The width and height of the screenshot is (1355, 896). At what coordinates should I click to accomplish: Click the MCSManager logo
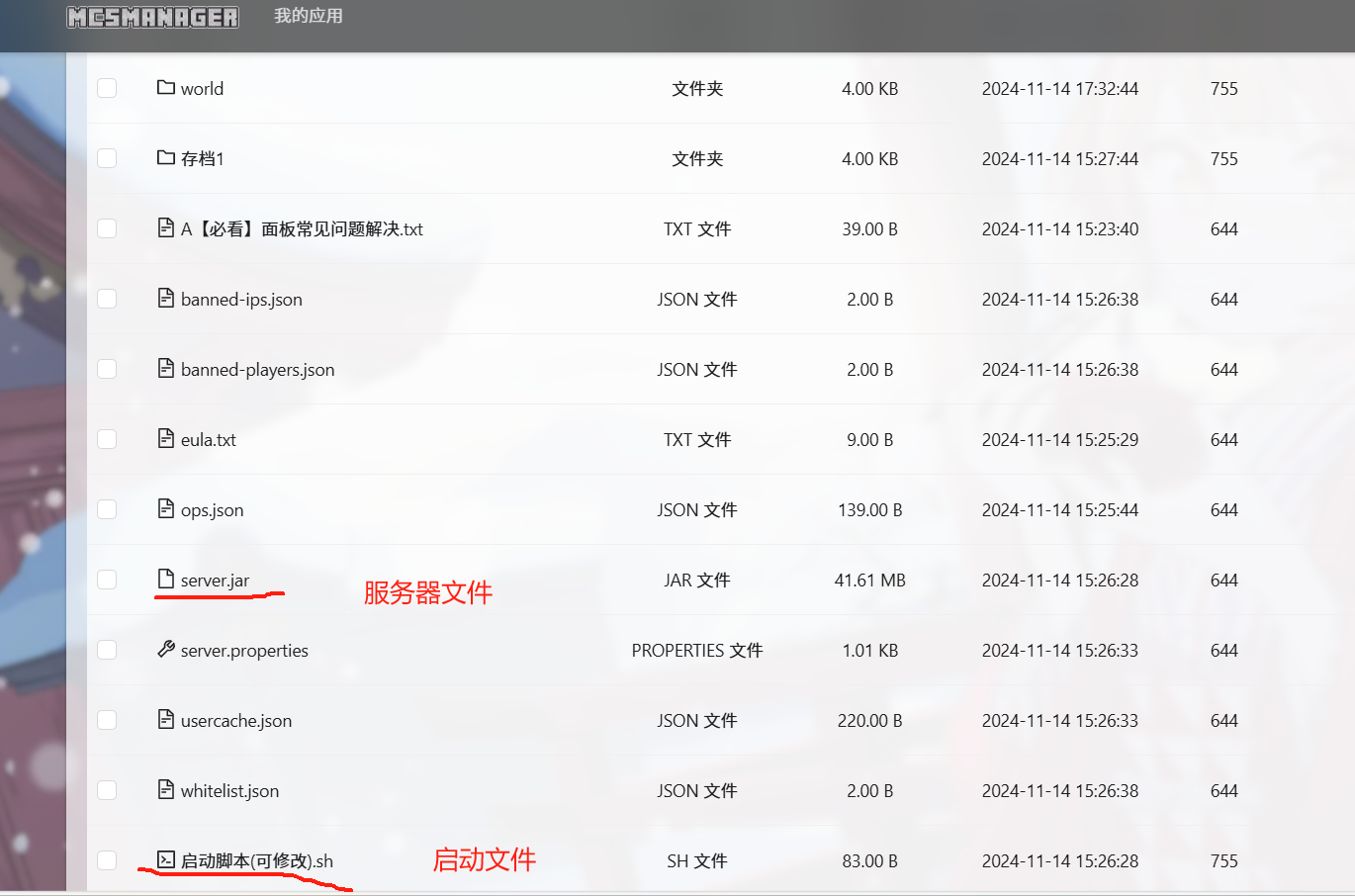click(152, 17)
